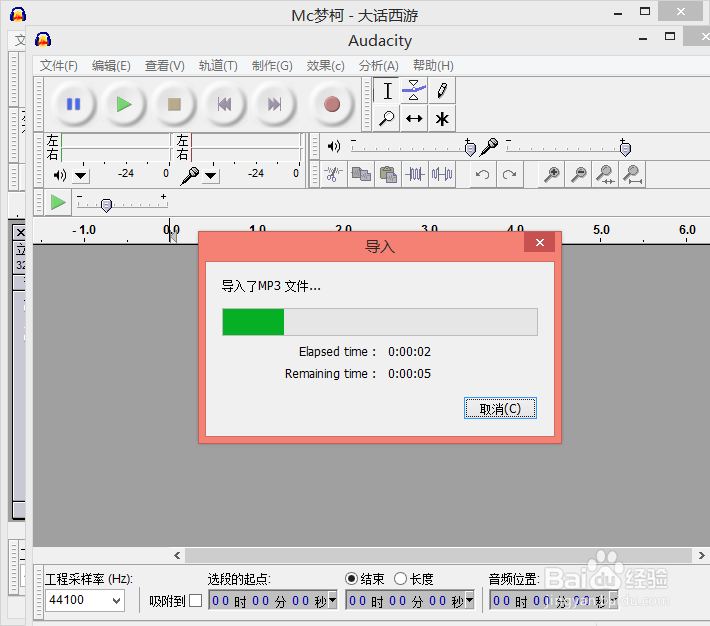Maximize the Mc梦柯 - 大话西游 window
The width and height of the screenshot is (710, 626).
[x=645, y=12]
